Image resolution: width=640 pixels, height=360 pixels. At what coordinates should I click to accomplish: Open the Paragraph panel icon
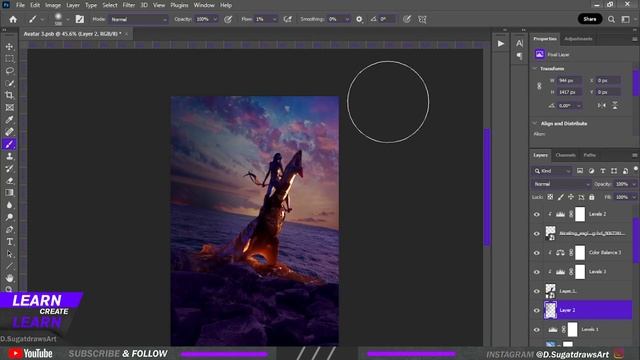[x=520, y=56]
